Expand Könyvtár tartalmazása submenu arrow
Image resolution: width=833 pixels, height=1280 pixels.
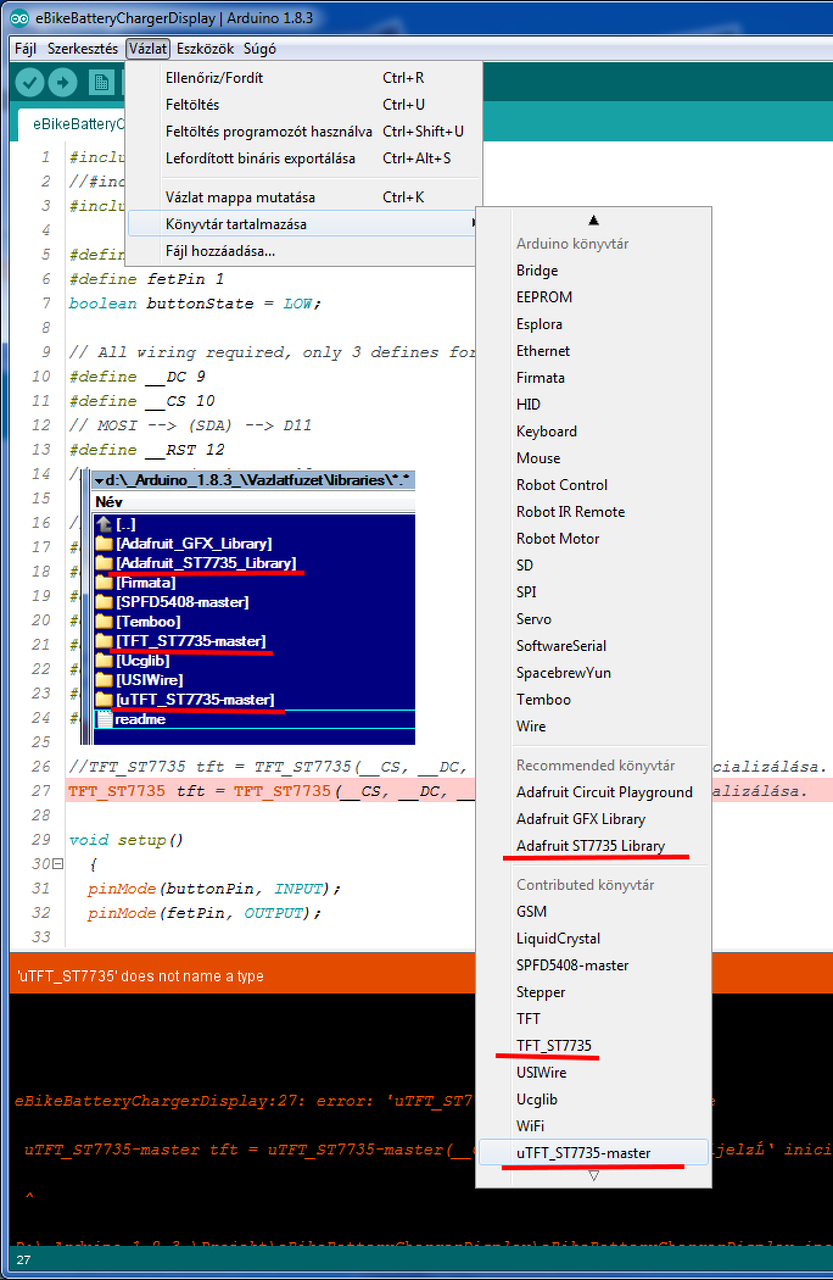click(473, 224)
